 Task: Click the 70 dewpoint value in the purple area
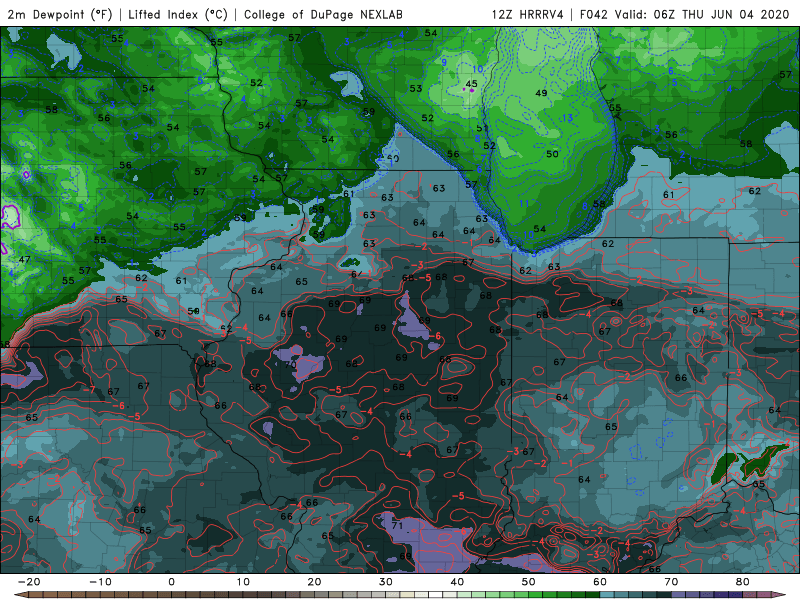pos(290,364)
